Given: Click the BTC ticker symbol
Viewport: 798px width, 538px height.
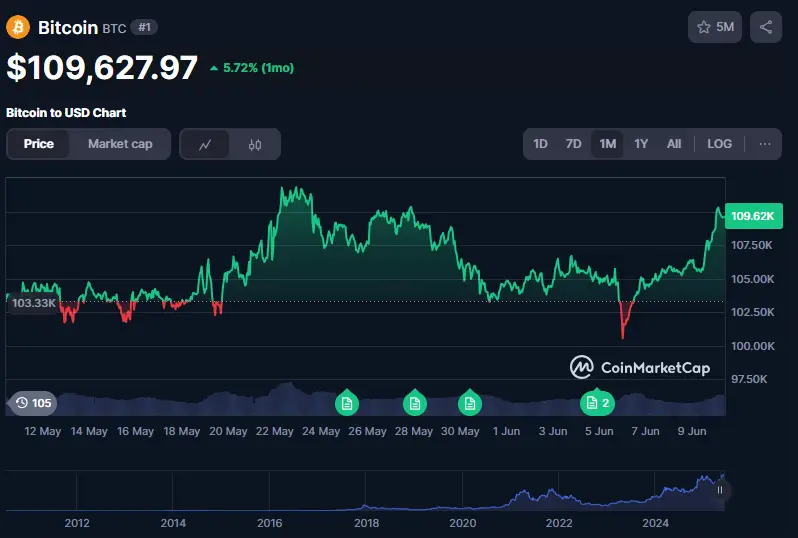Looking at the screenshot, I should (x=115, y=29).
